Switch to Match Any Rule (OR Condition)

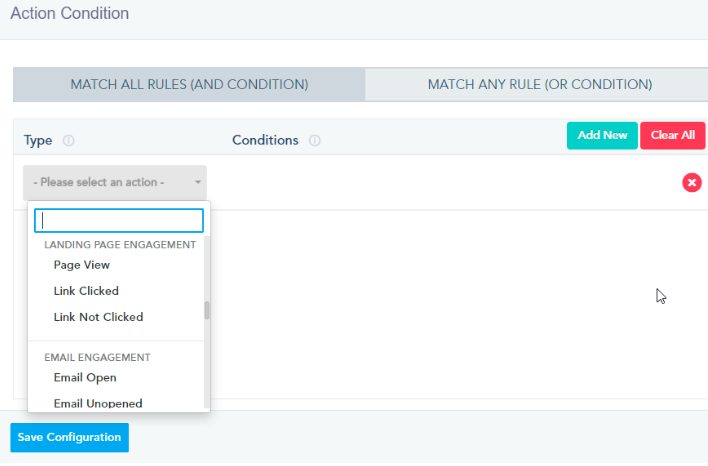tap(539, 84)
